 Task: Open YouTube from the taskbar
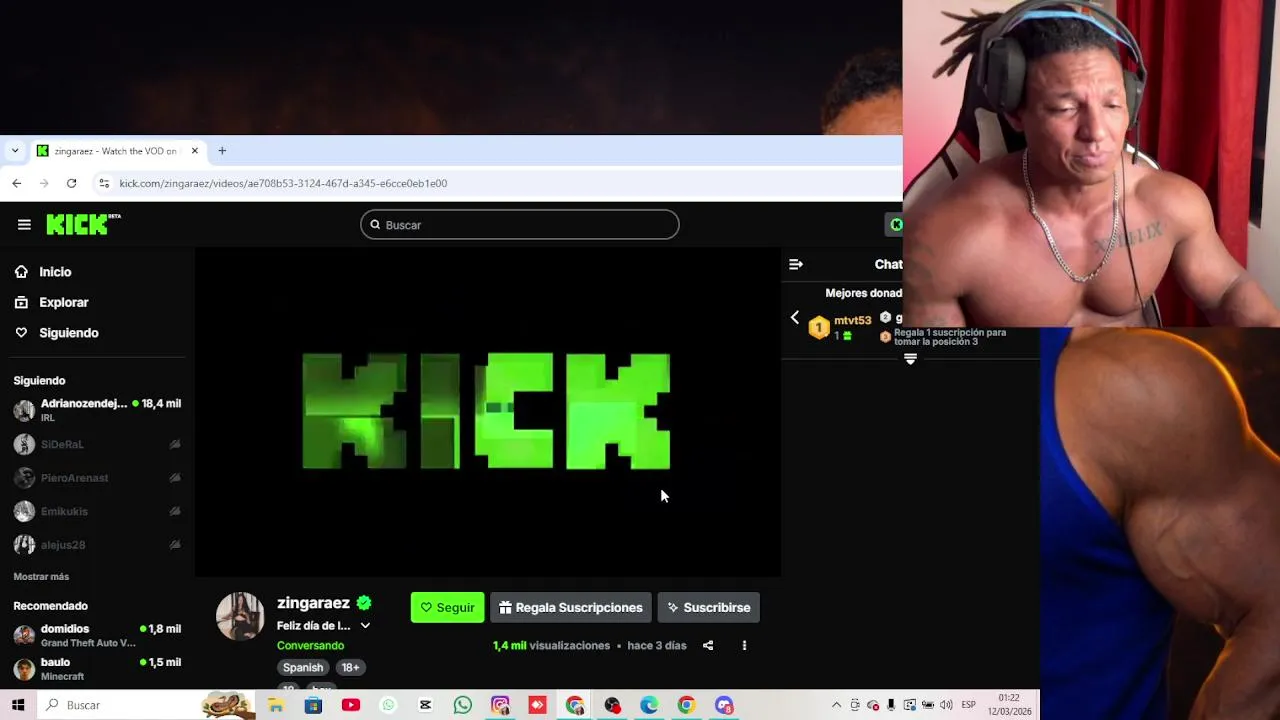pos(351,705)
